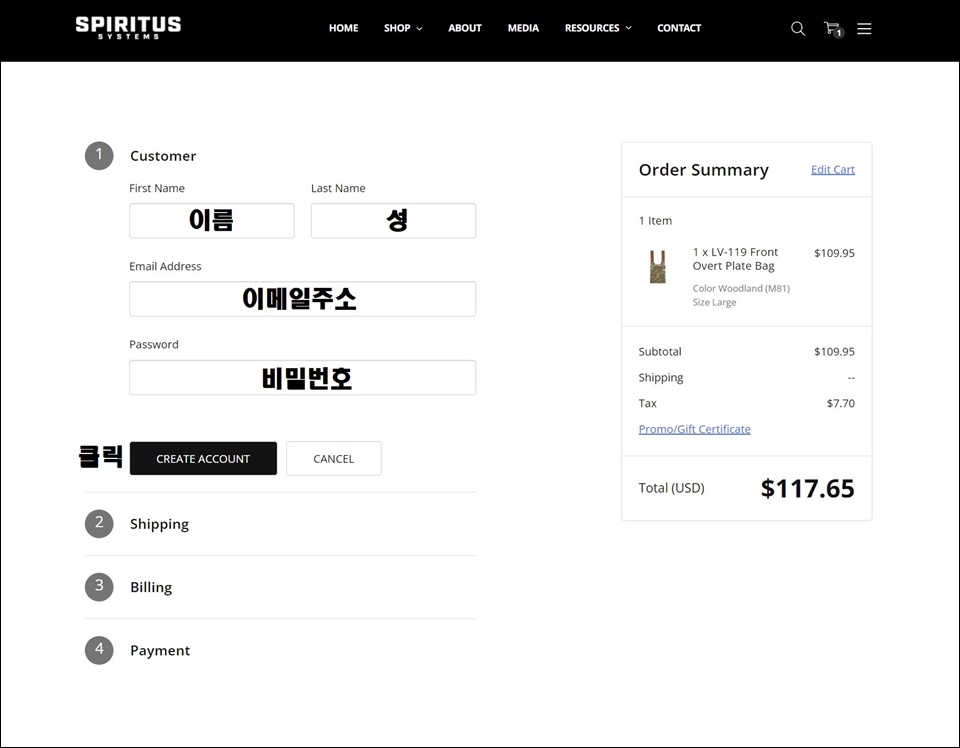
Task: Click into the Email Address field
Action: pos(302,299)
